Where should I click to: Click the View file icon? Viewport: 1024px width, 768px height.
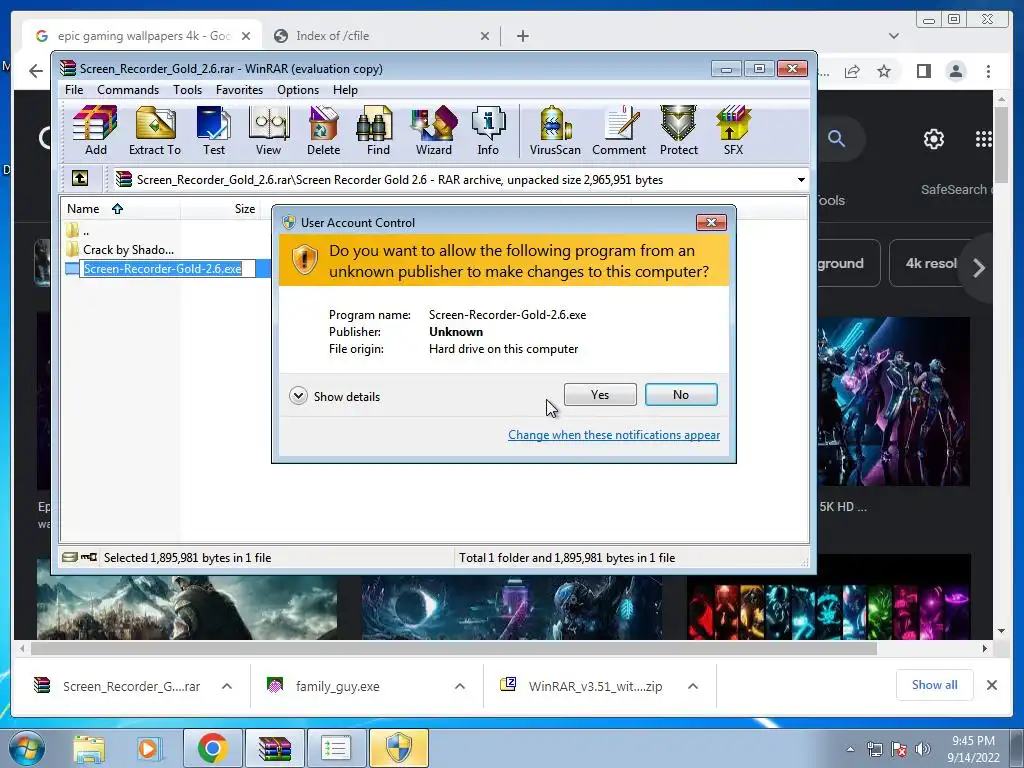coord(268,131)
